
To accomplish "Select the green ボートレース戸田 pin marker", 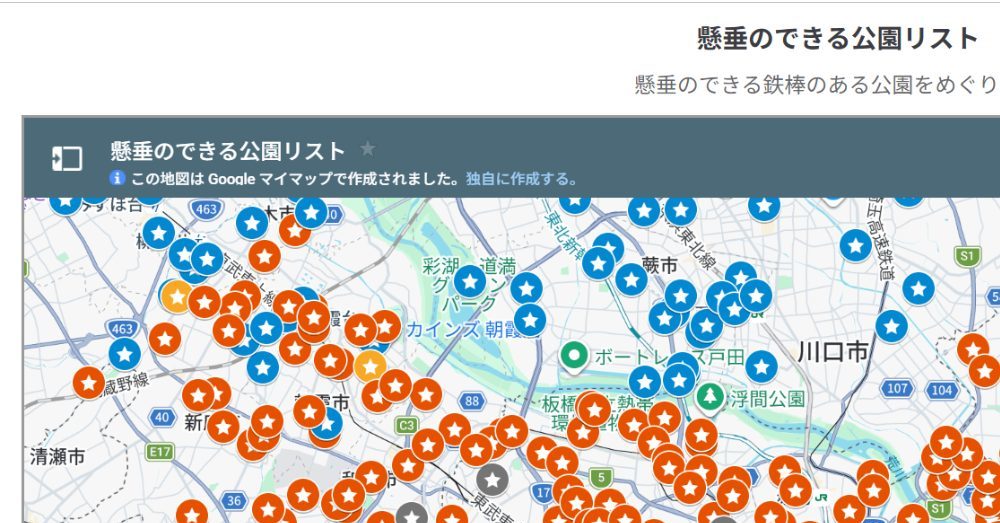I will point(573,356).
